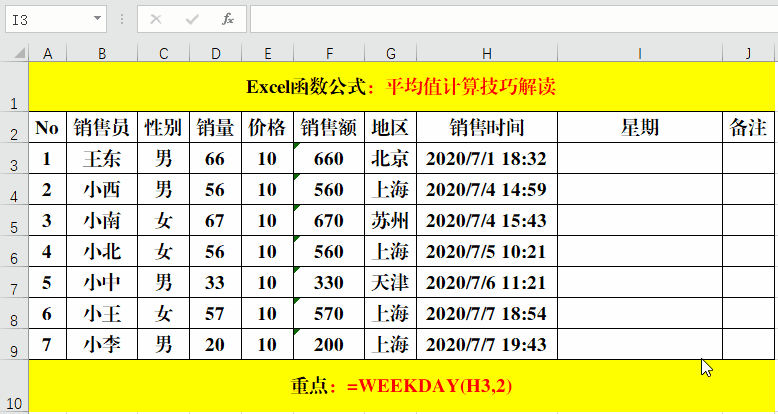Select column D header
Screen dimensions: 778x414
pyautogui.click(x=215, y=54)
